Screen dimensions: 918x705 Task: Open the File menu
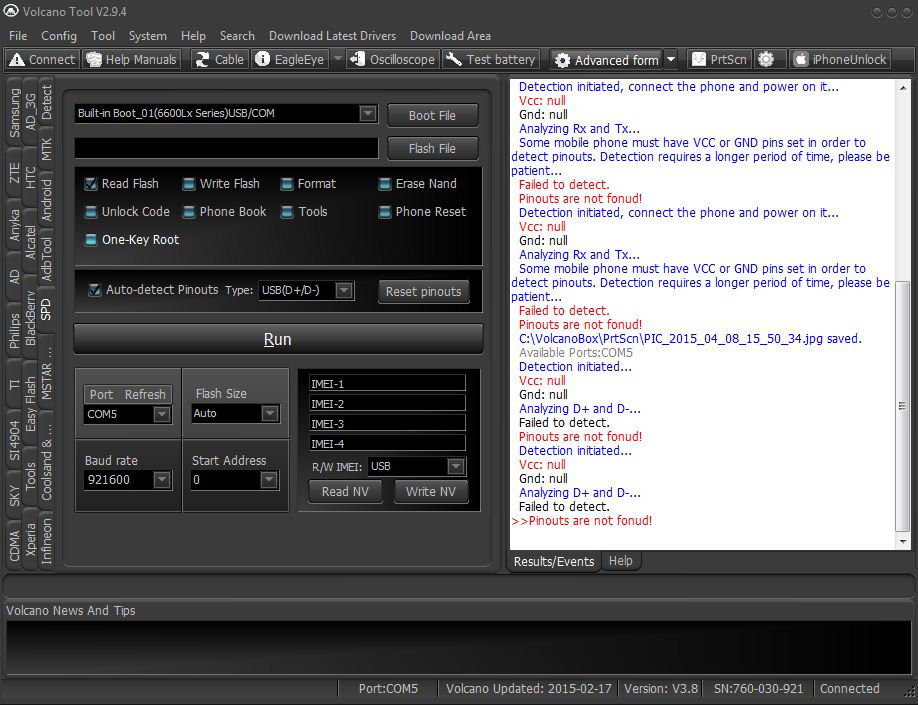click(18, 36)
